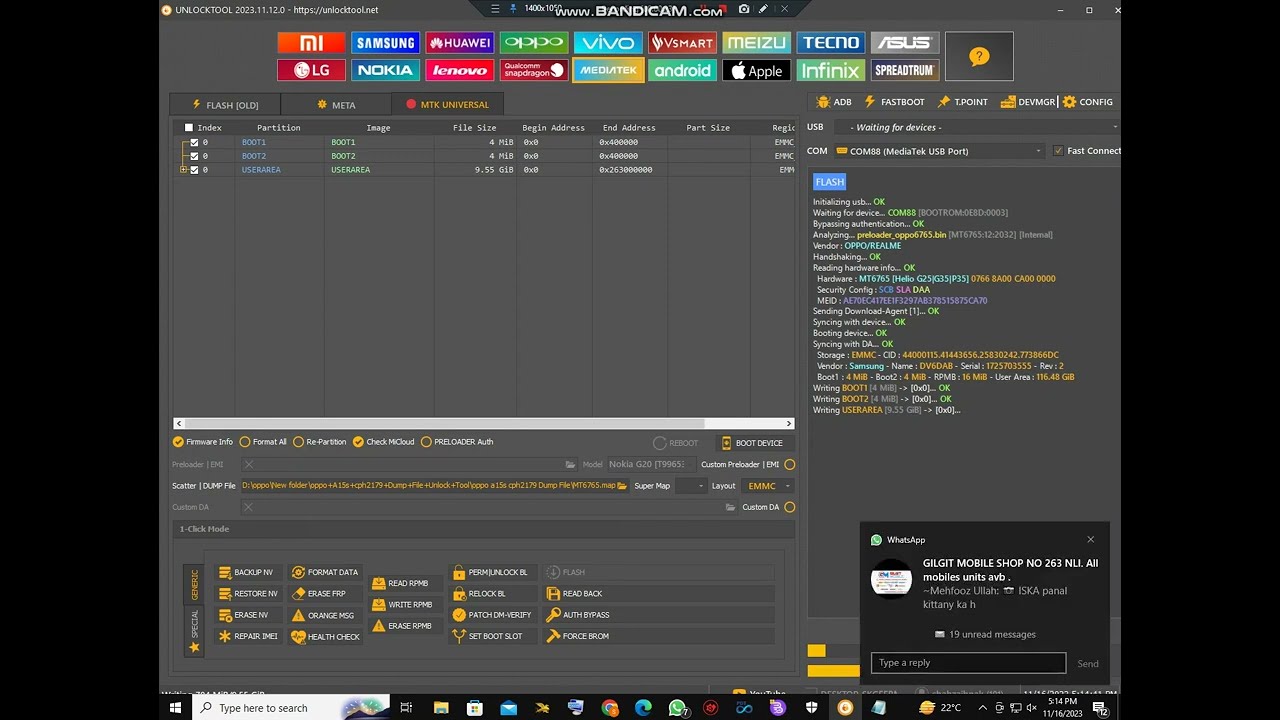Select the ASUS brand logo
The image size is (1280, 720).
pyautogui.click(x=905, y=43)
